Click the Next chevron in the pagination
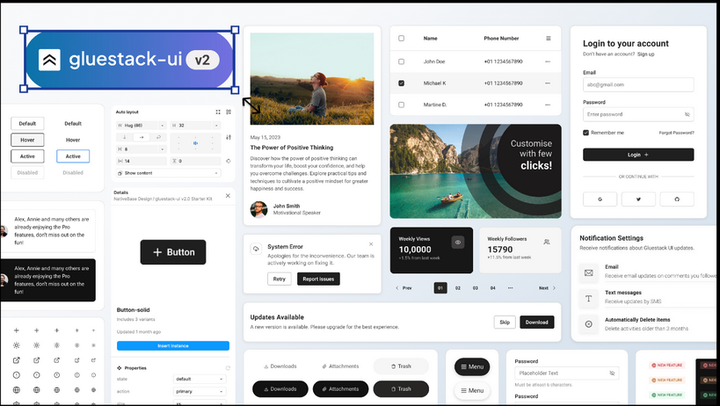Screen dimensions: 720x406 554,288
